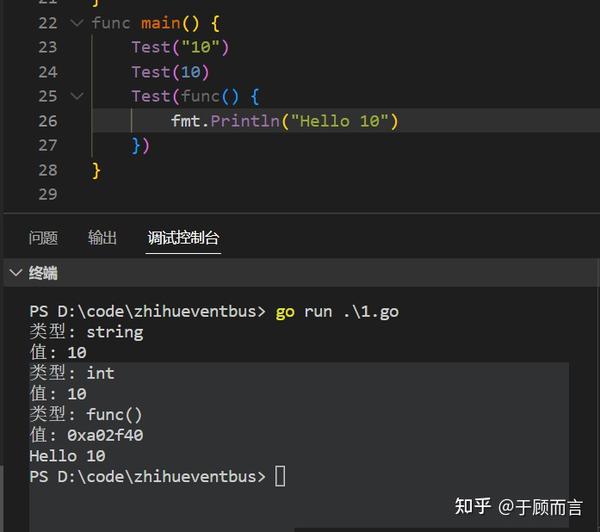Collapse the 终端 panel section chevron
This screenshot has width=600, height=532.
point(16,273)
